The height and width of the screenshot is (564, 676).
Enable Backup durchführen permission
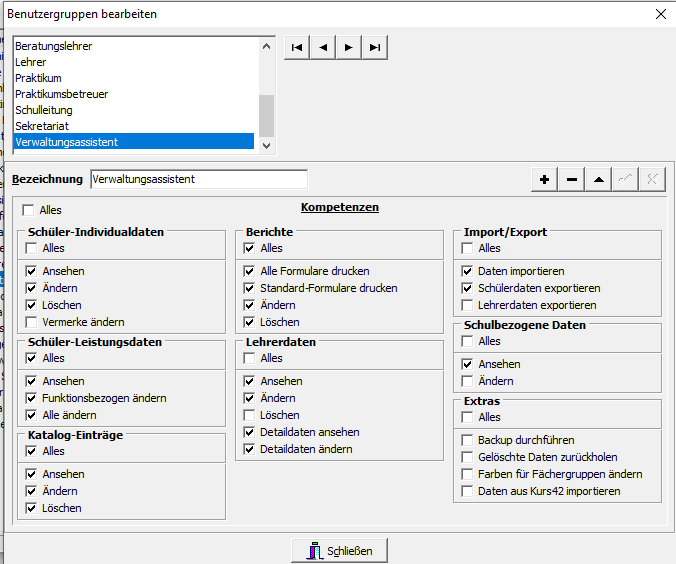point(468,440)
